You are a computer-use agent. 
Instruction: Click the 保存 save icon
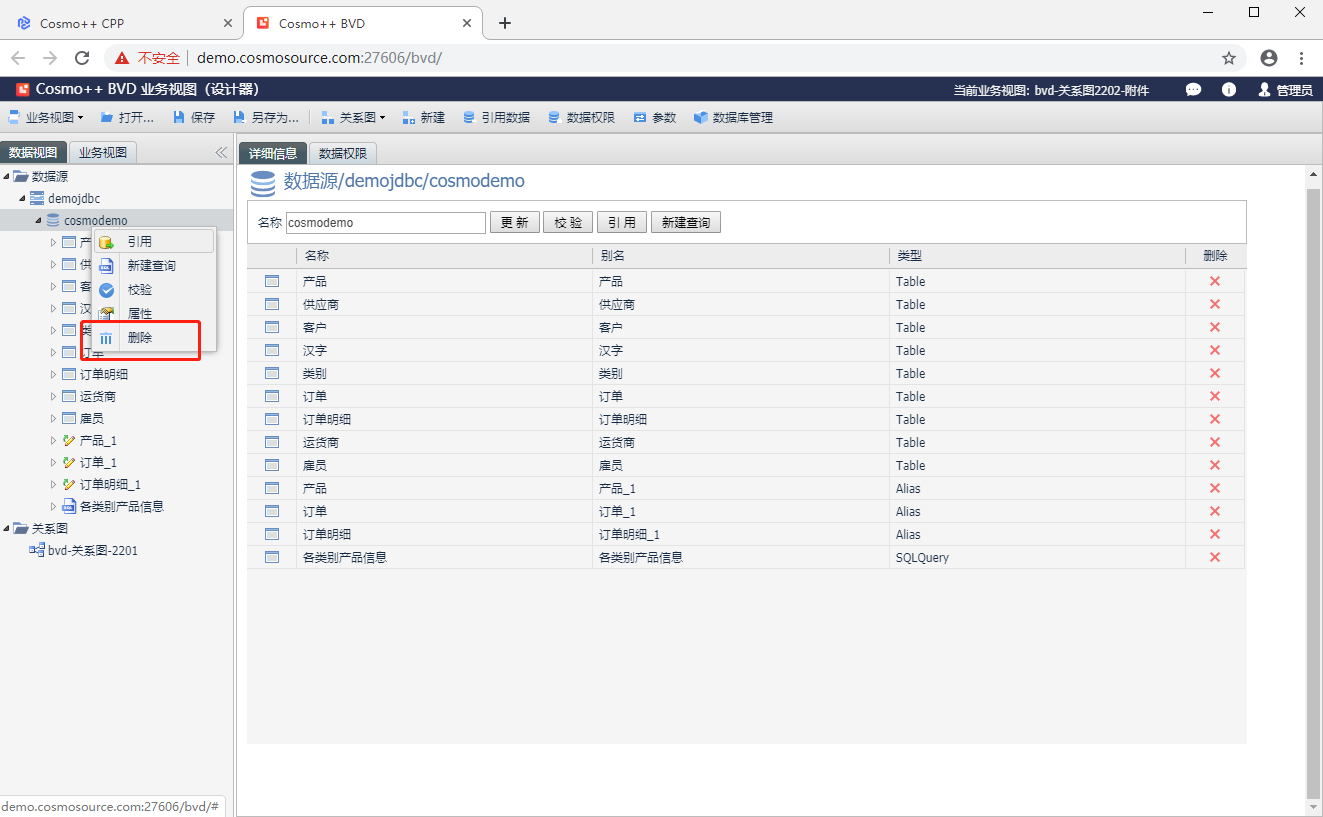pyautogui.click(x=179, y=117)
